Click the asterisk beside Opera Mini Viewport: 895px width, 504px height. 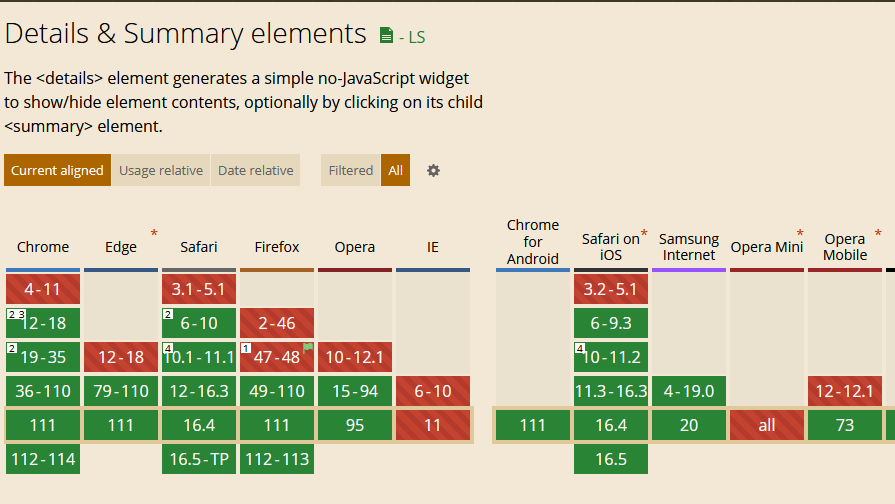pos(800,234)
